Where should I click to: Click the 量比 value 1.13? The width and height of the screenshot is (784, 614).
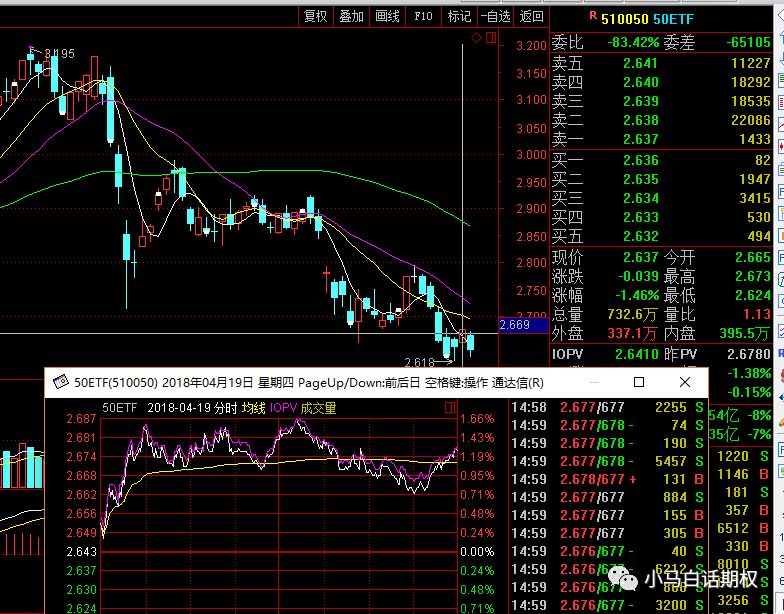click(756, 314)
